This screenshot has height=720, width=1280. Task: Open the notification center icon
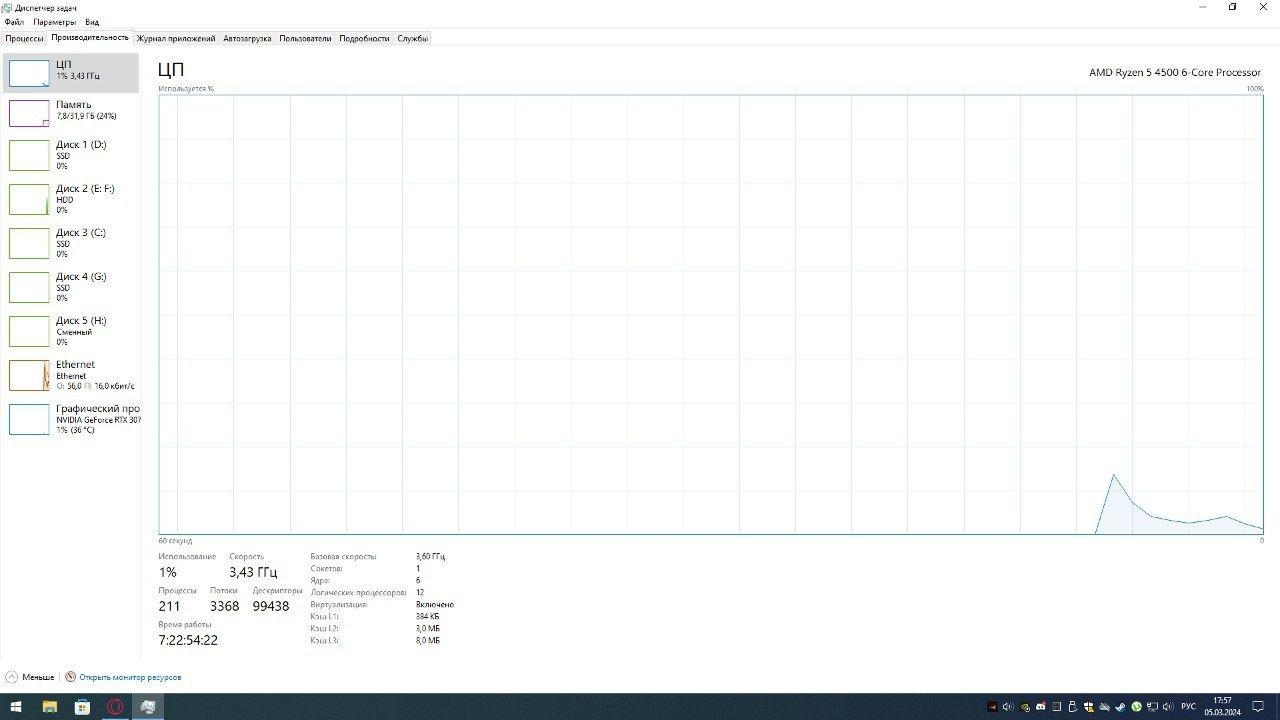pos(1258,707)
